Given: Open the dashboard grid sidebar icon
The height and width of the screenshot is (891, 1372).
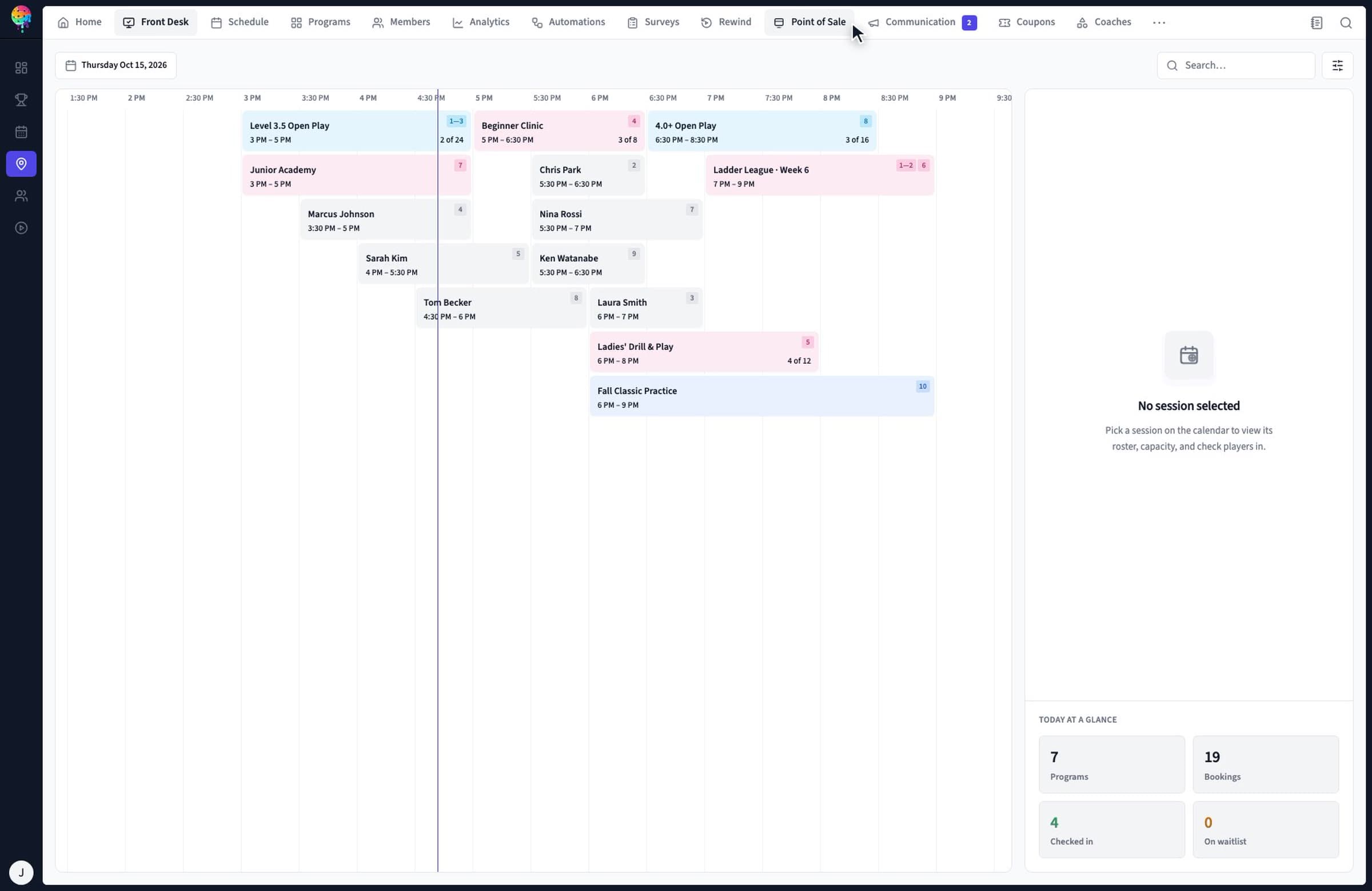Looking at the screenshot, I should pyautogui.click(x=21, y=68).
